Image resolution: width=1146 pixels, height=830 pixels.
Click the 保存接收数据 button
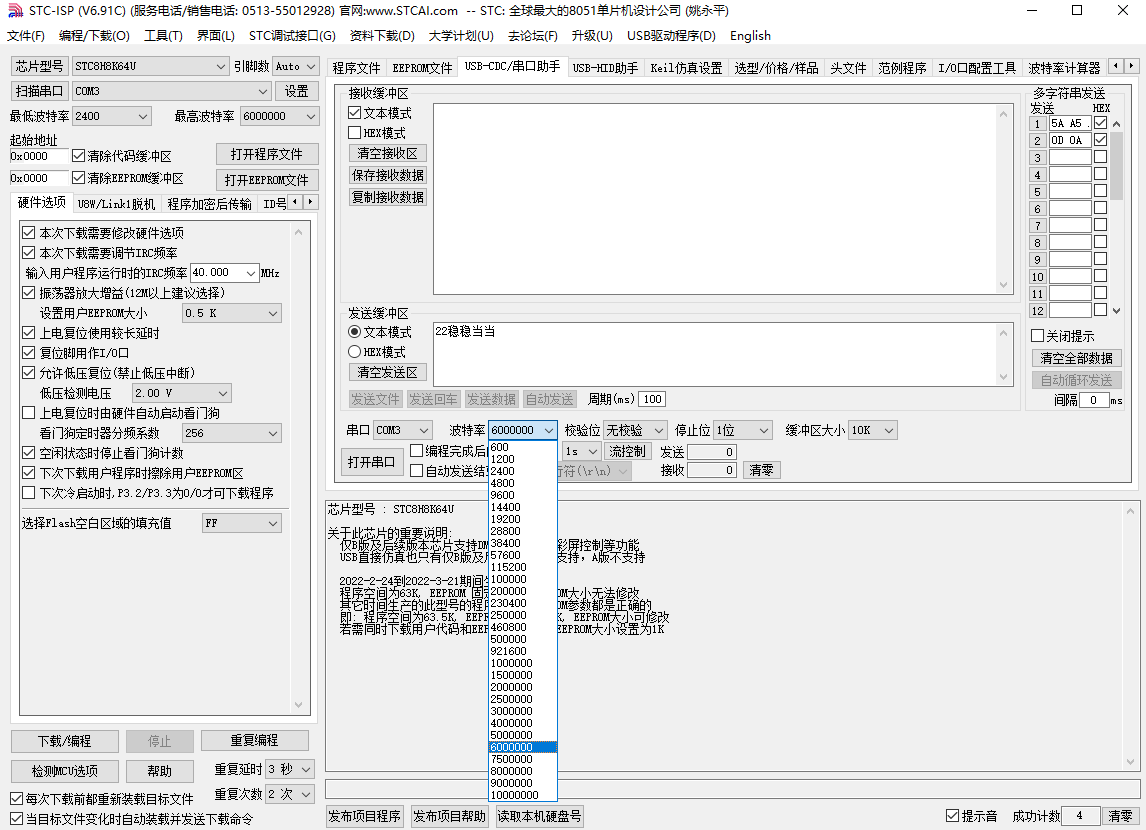(x=387, y=175)
